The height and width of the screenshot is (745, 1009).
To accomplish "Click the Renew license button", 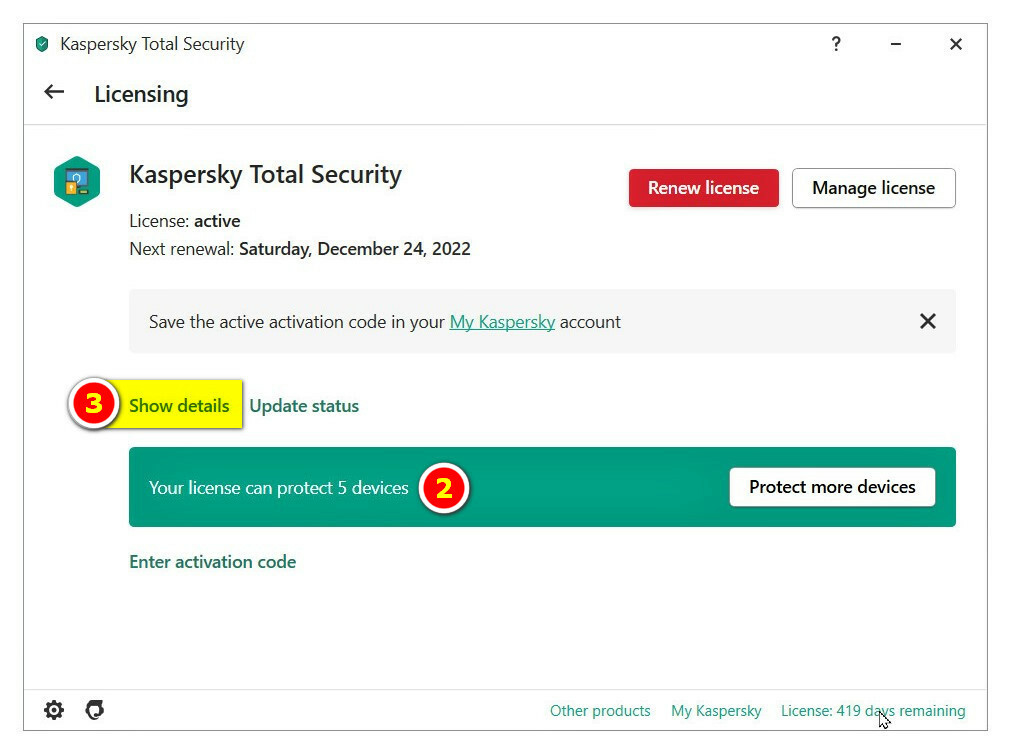I will tap(703, 188).
